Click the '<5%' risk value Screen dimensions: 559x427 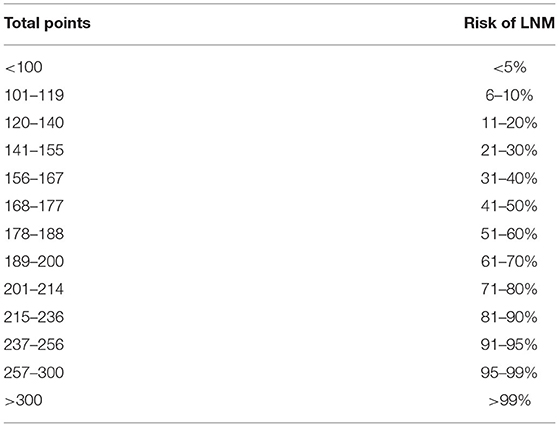pyautogui.click(x=509, y=67)
